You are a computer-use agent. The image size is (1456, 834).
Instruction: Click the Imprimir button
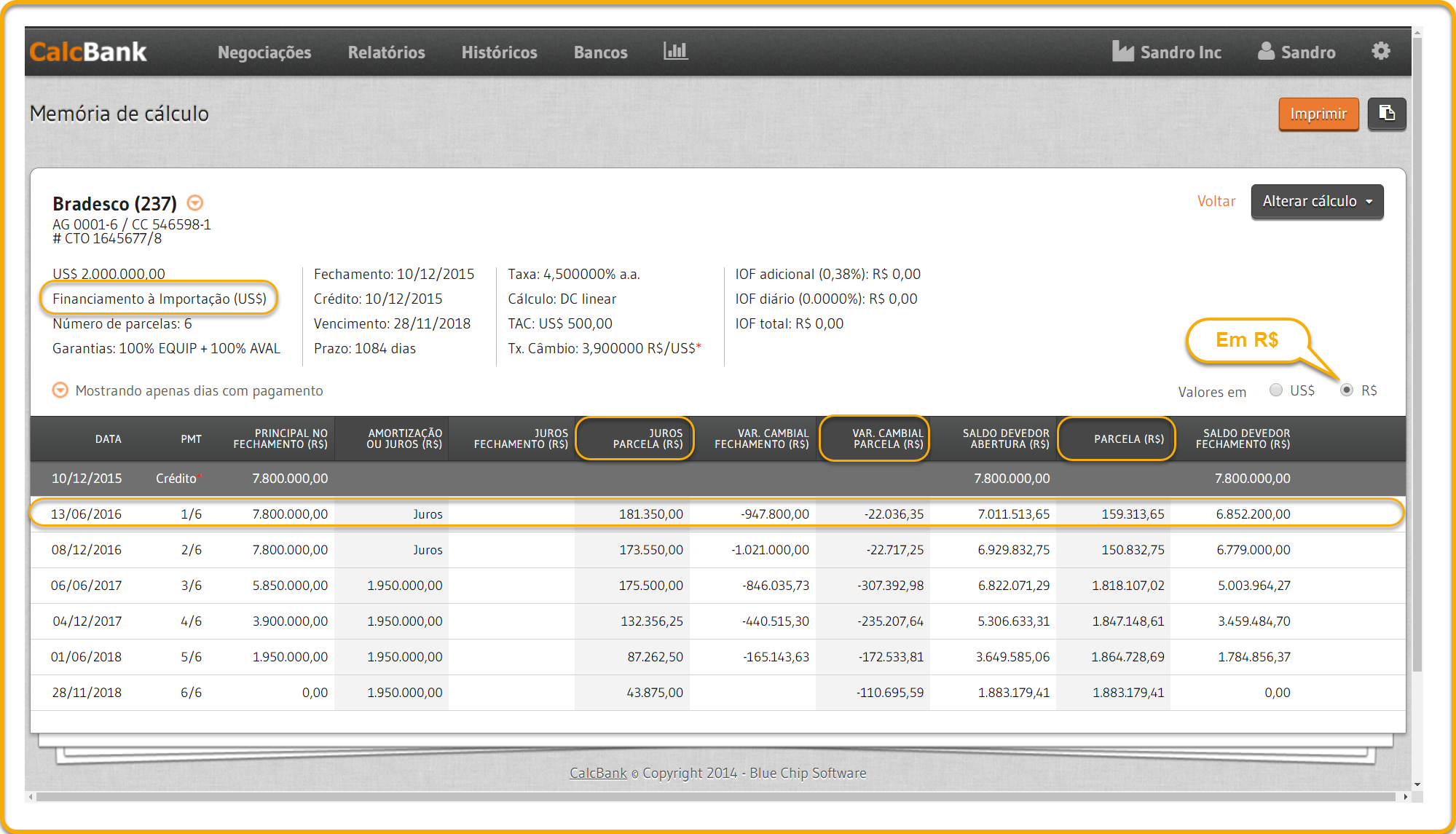coord(1318,114)
